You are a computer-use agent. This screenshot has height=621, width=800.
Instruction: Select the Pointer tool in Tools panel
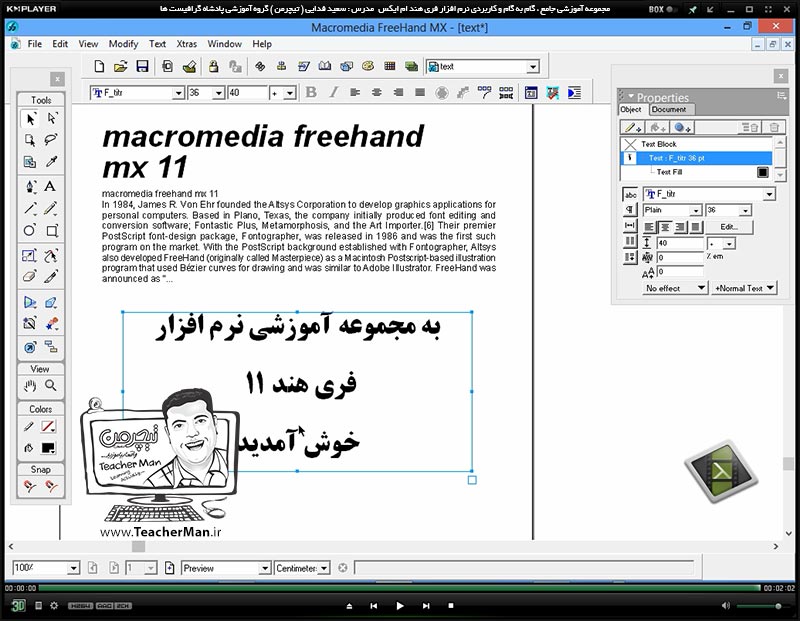(30, 119)
